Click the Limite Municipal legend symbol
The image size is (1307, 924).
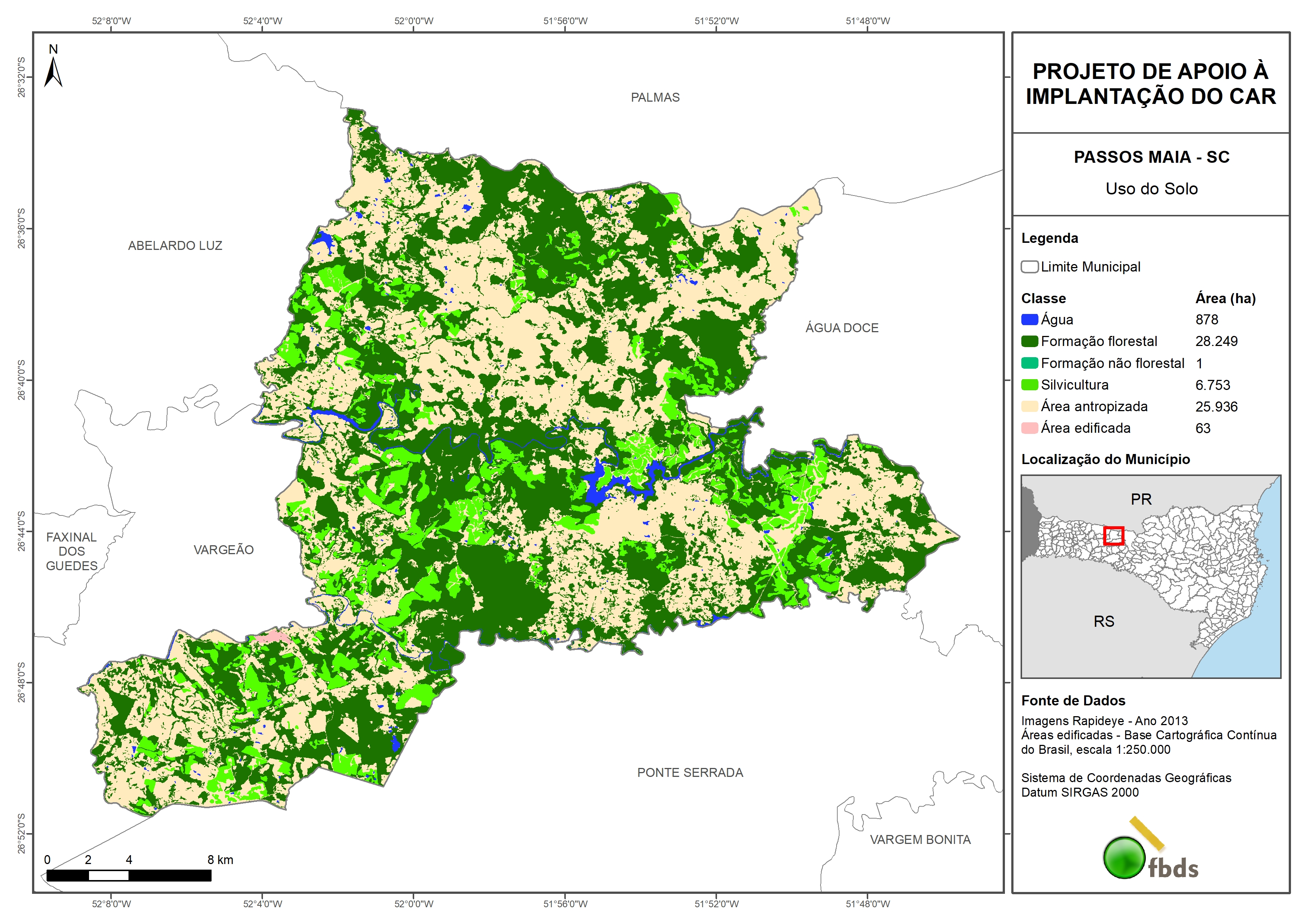click(1029, 267)
